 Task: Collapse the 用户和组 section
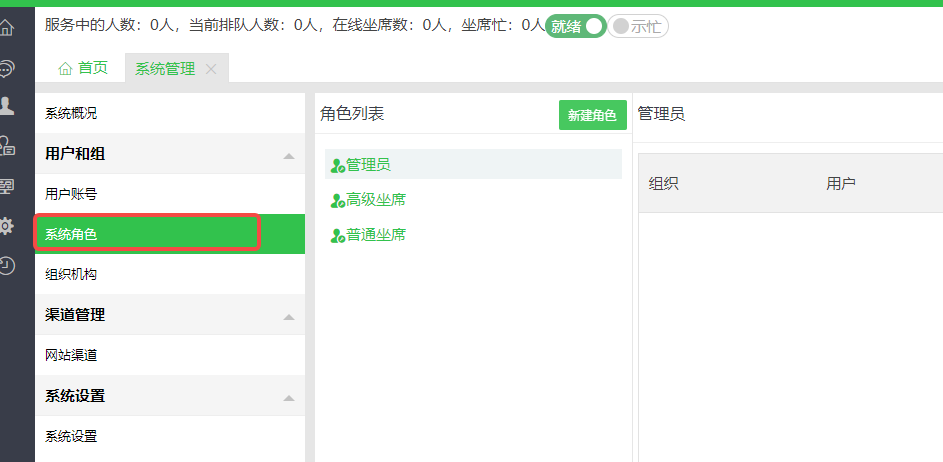pyautogui.click(x=289, y=156)
